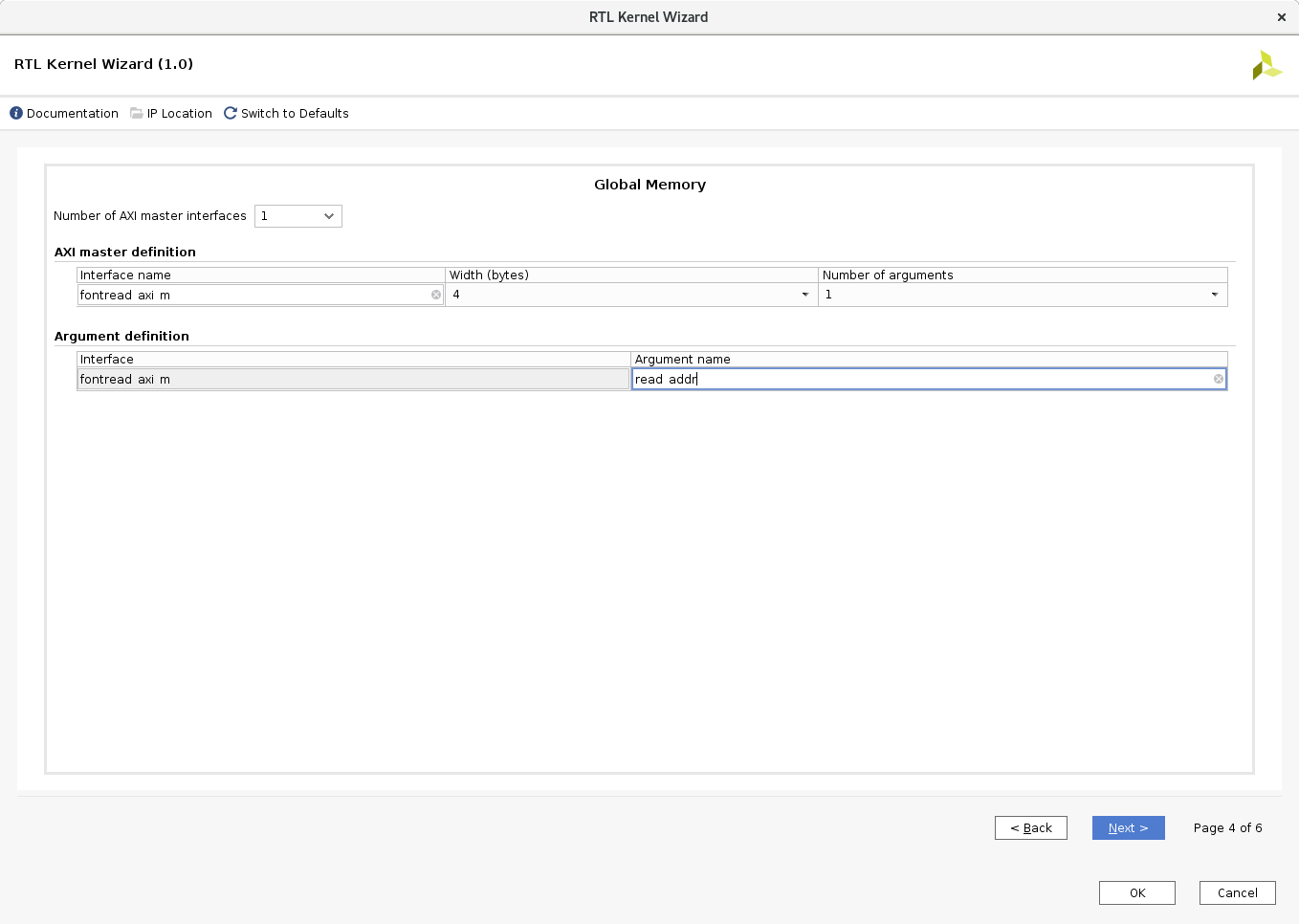Image resolution: width=1299 pixels, height=924 pixels.
Task: Close the RTL Kernel Wizard window
Action: tap(1281, 17)
